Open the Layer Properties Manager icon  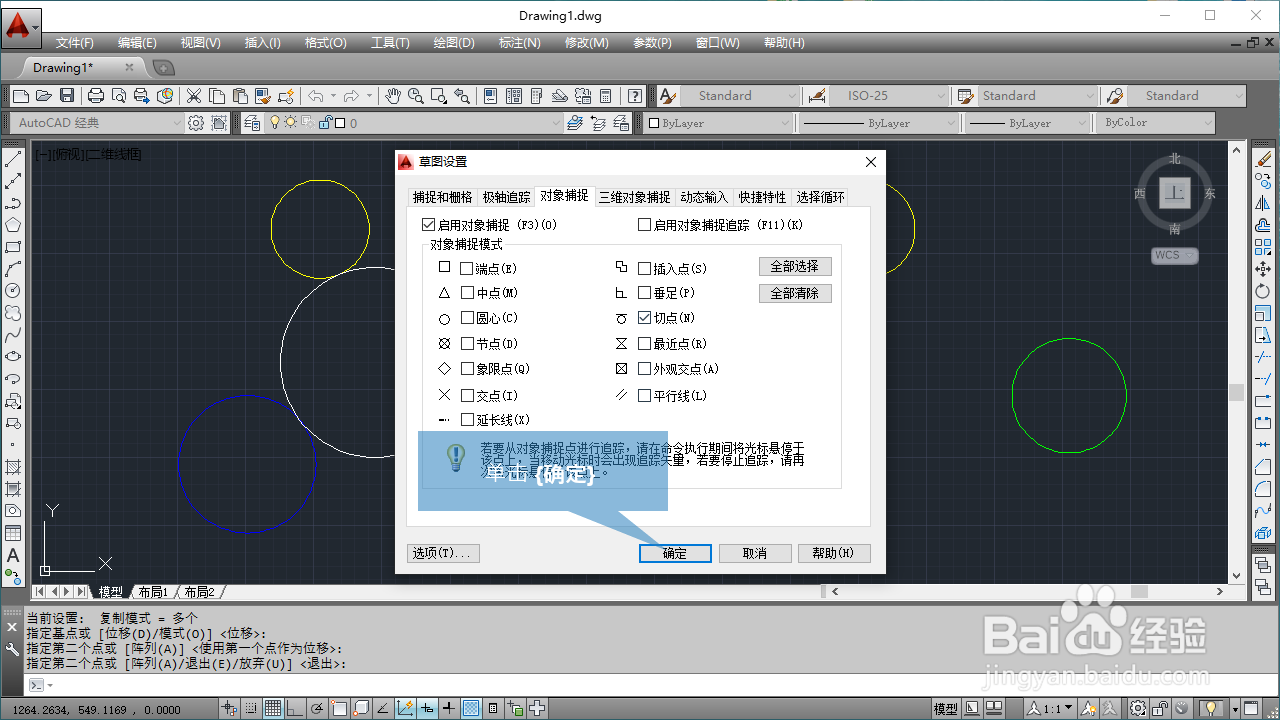pyautogui.click(x=251, y=123)
